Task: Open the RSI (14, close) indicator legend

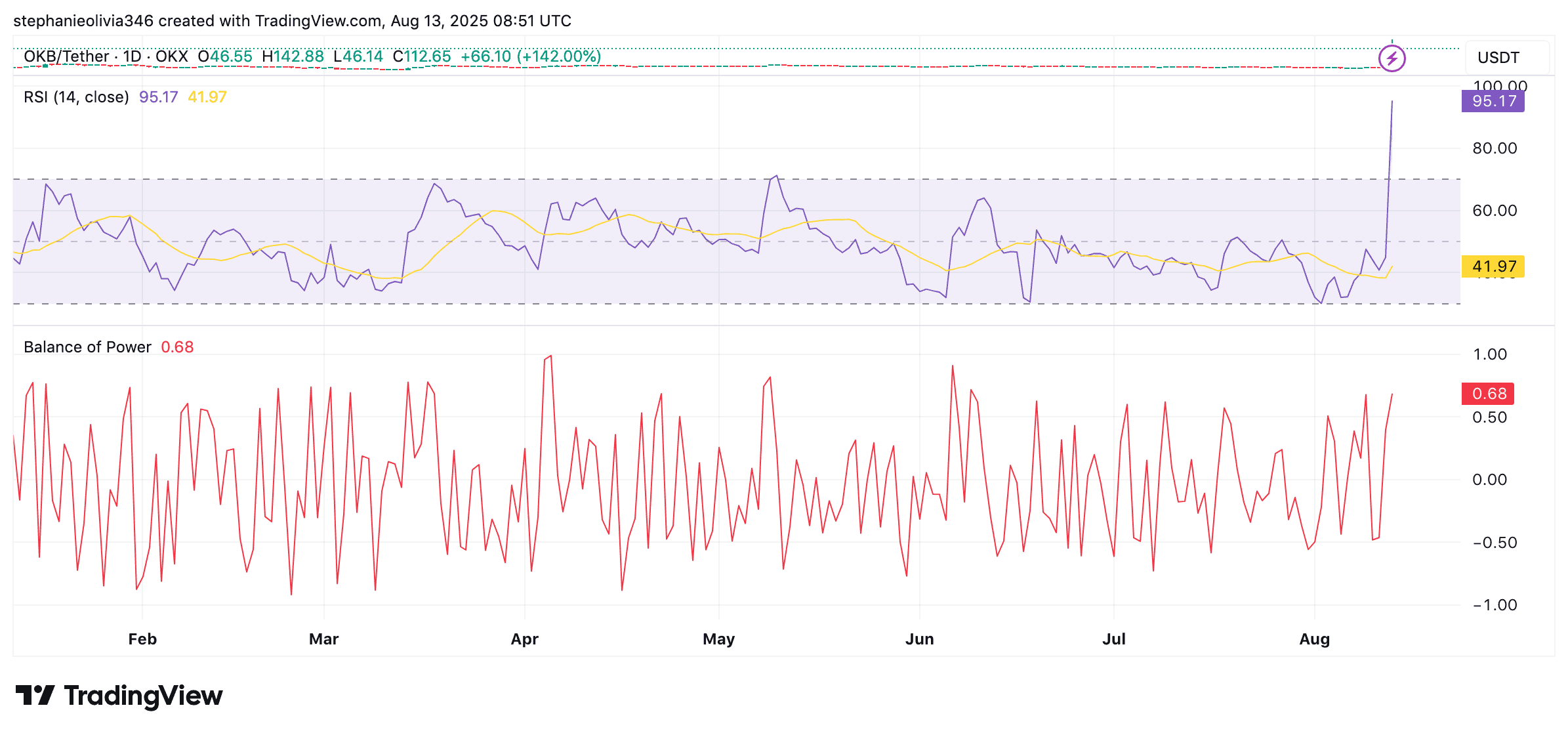Action: [76, 97]
